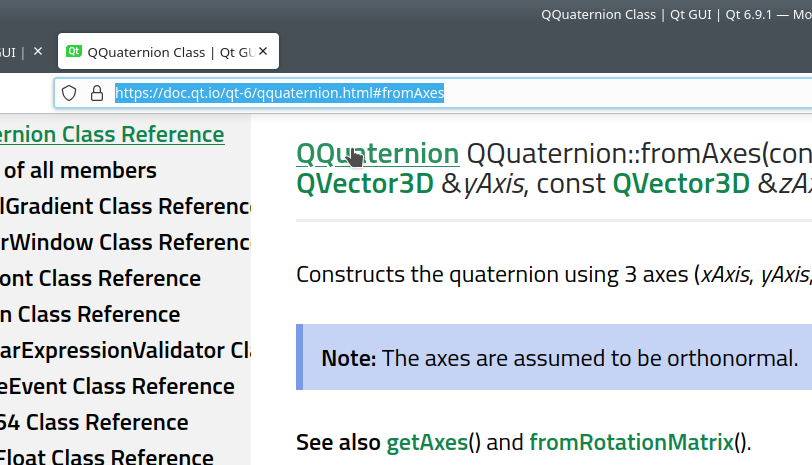Screen dimensions: 812x465
Task: Open the QVector3D link before zAxis
Action: point(681,183)
